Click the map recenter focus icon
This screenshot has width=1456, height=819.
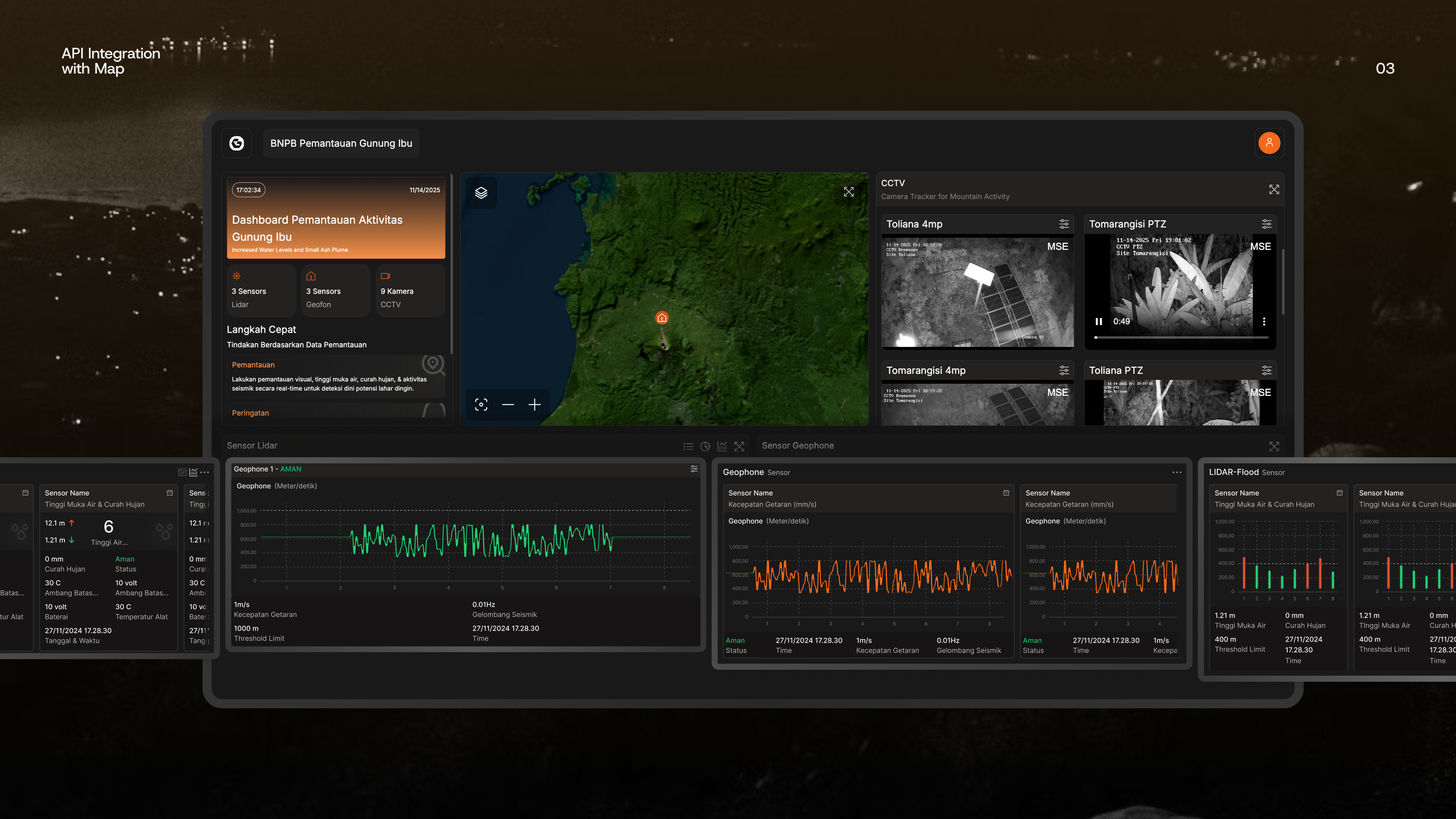481,405
